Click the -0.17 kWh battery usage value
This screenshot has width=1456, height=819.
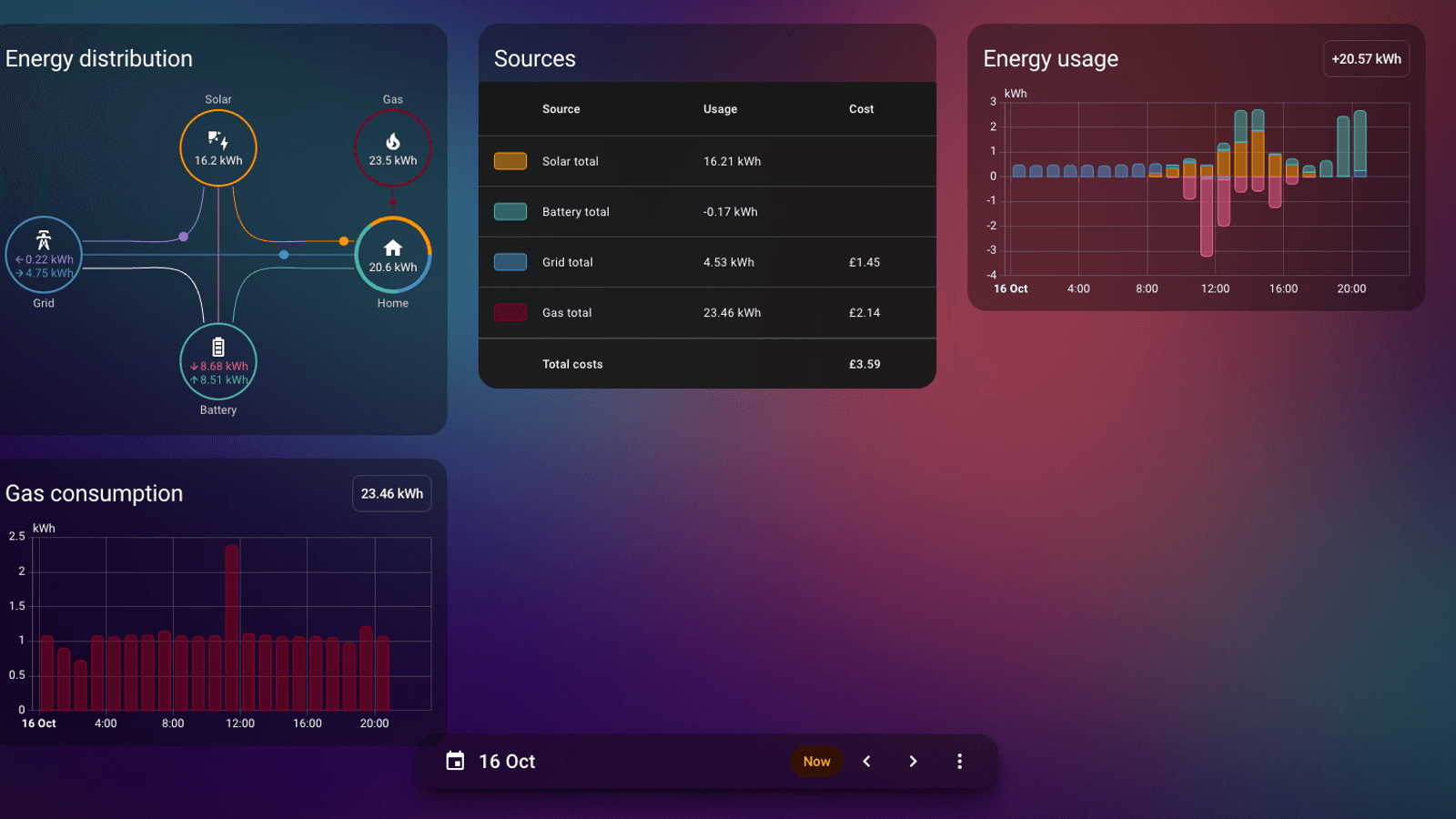(730, 212)
